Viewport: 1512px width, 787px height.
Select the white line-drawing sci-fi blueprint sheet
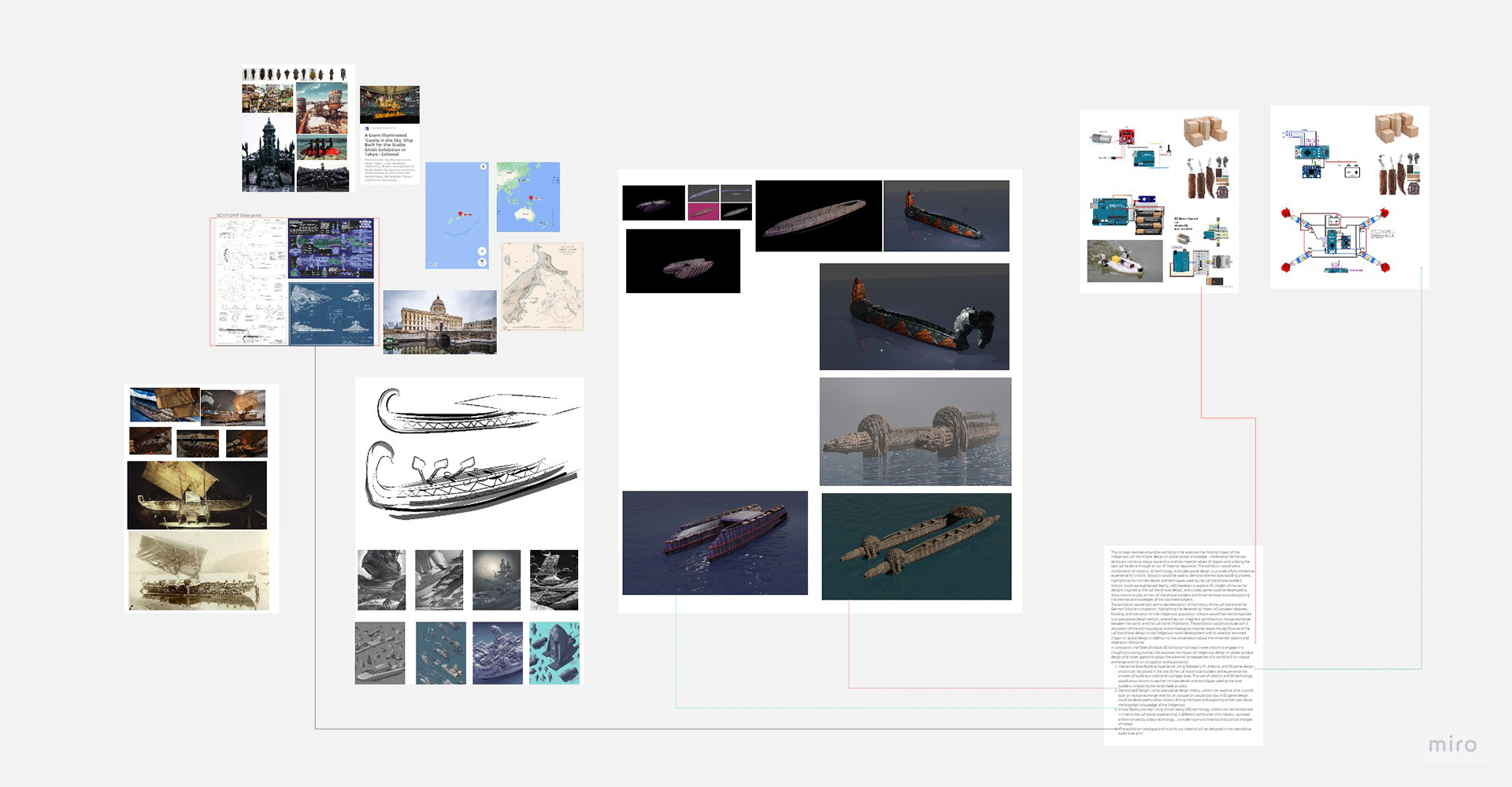point(251,282)
